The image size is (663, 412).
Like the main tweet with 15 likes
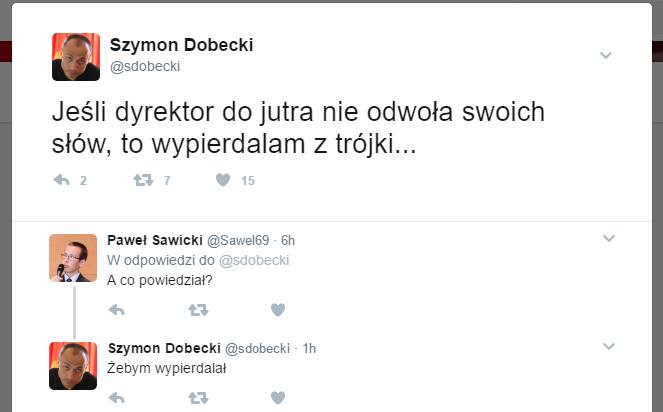tap(223, 180)
